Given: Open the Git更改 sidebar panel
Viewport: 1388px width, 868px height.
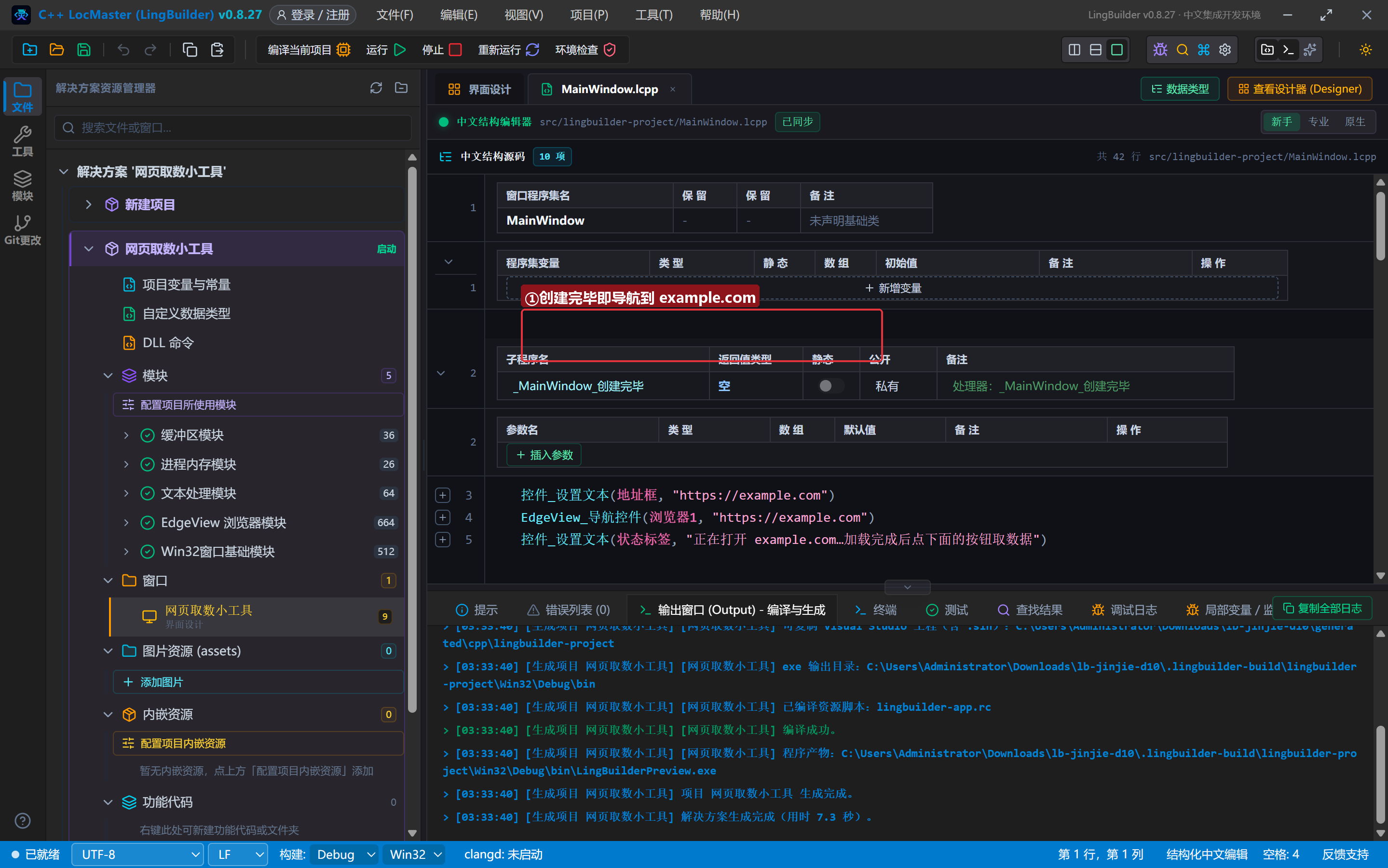Looking at the screenshot, I should [22, 230].
